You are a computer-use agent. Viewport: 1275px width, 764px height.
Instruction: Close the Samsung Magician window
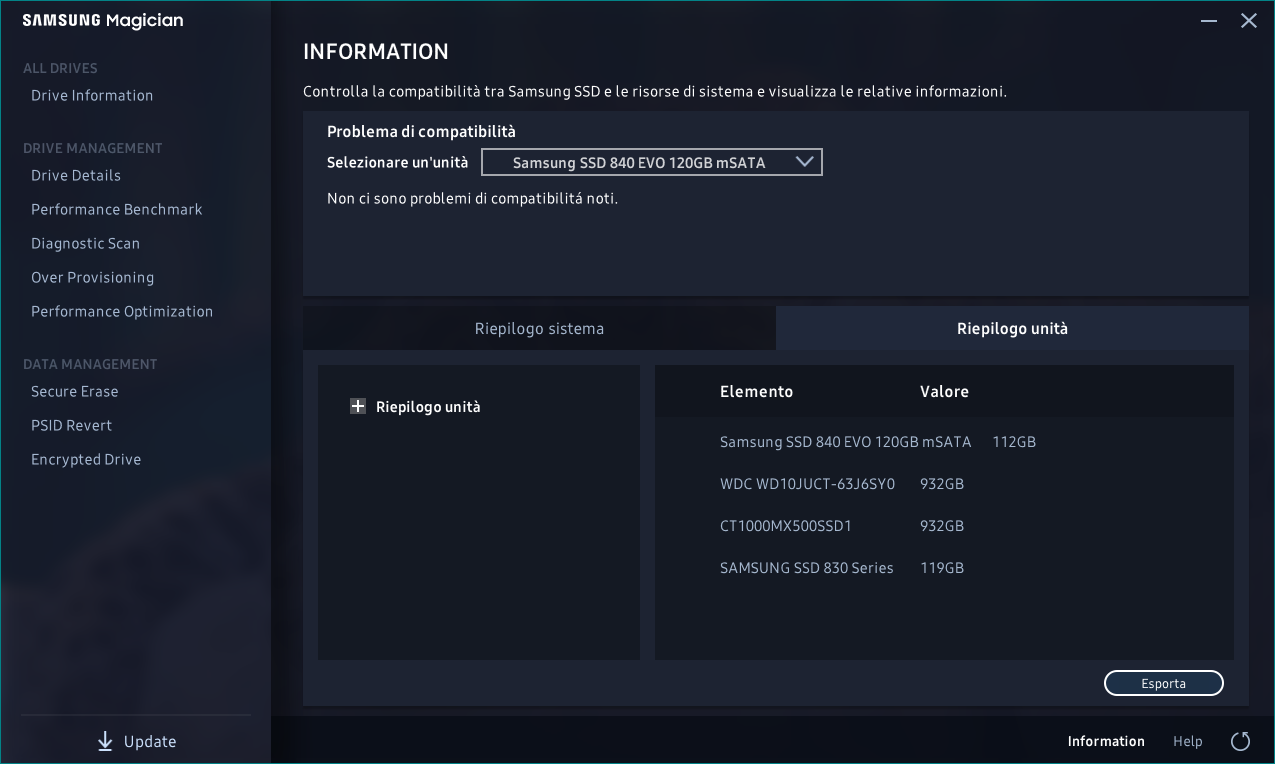[x=1248, y=20]
